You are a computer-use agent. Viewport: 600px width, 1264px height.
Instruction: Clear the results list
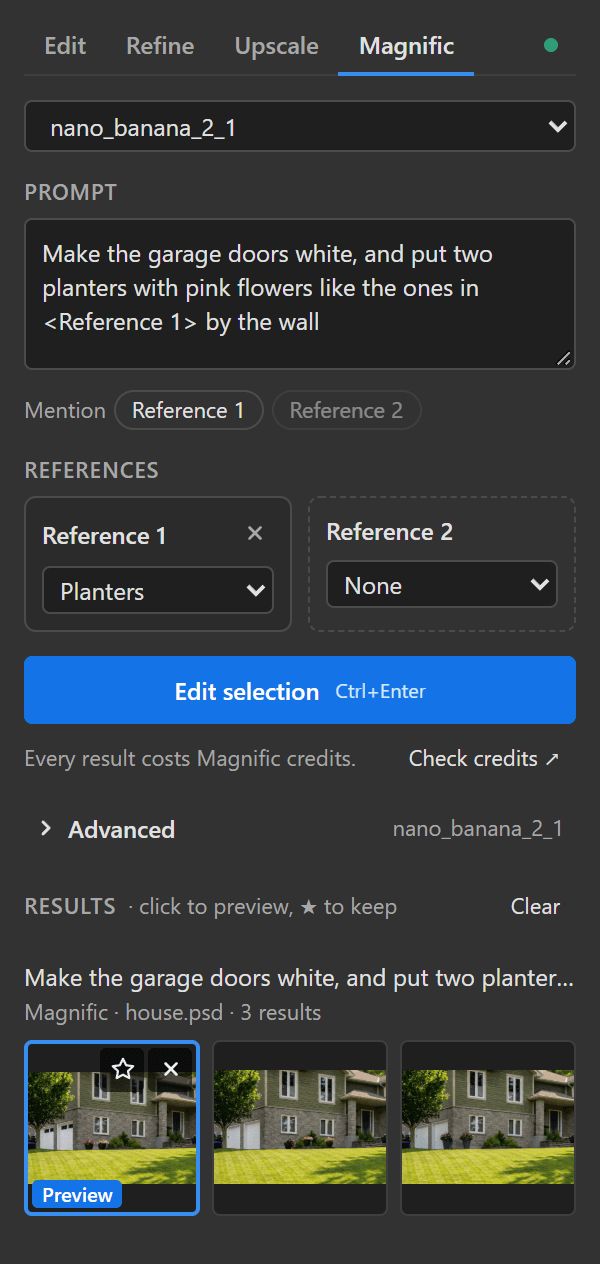pos(535,907)
